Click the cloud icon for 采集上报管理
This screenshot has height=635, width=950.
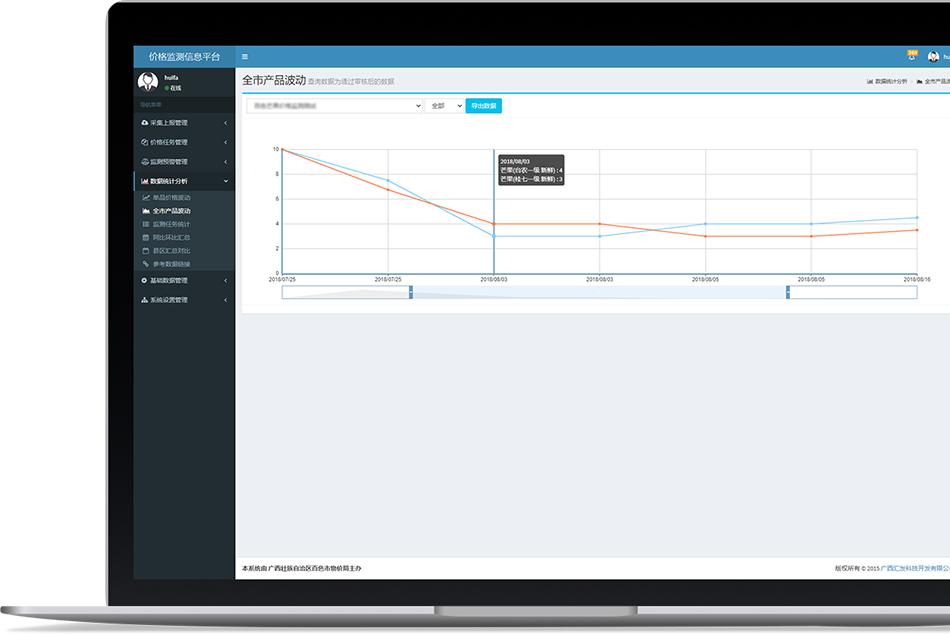tap(144, 122)
